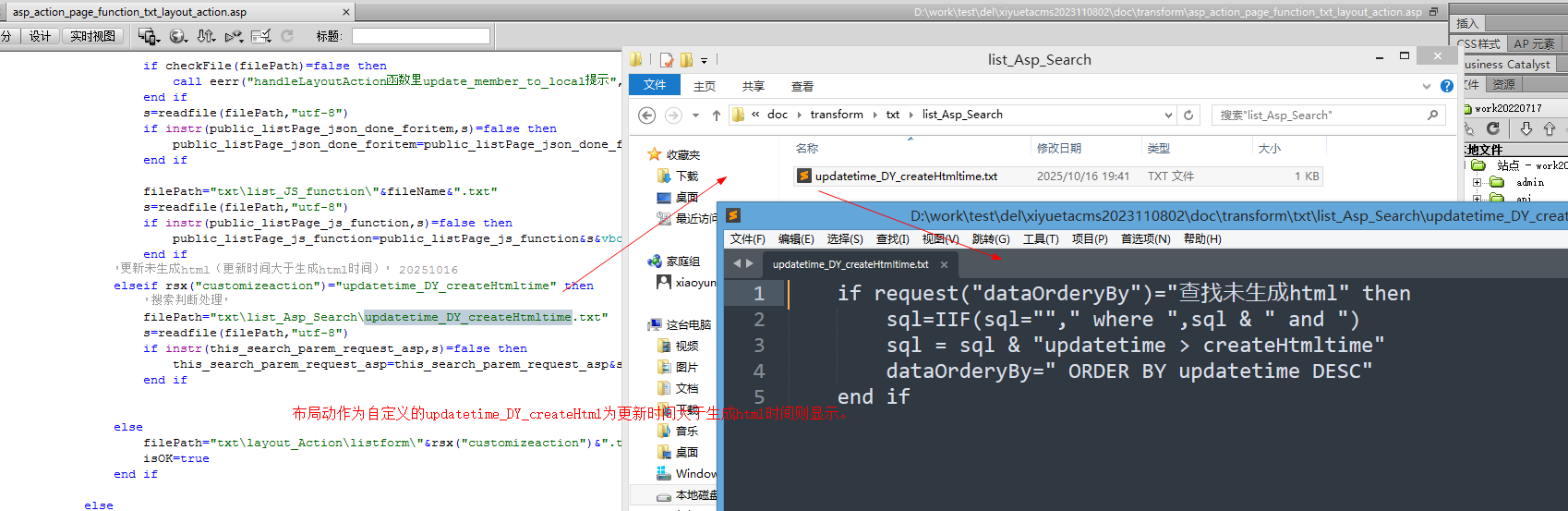Open the Preview in Browser globe icon

click(178, 36)
